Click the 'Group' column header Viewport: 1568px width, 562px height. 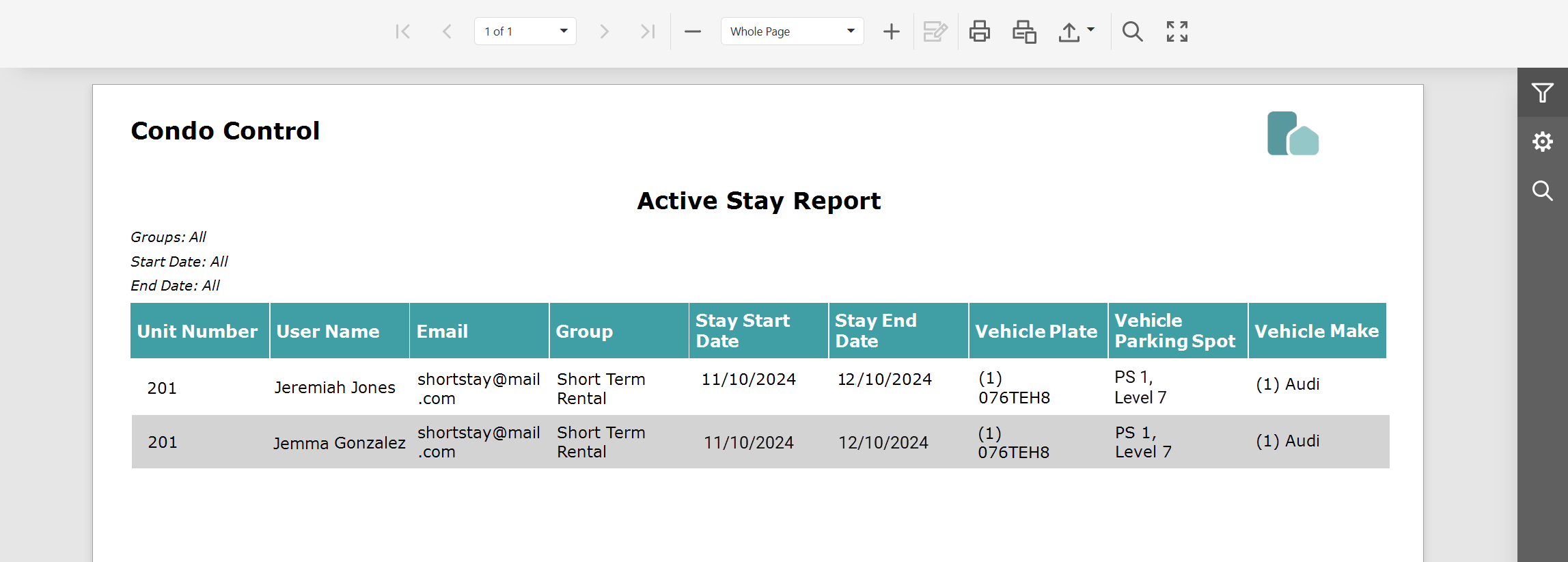click(619, 331)
